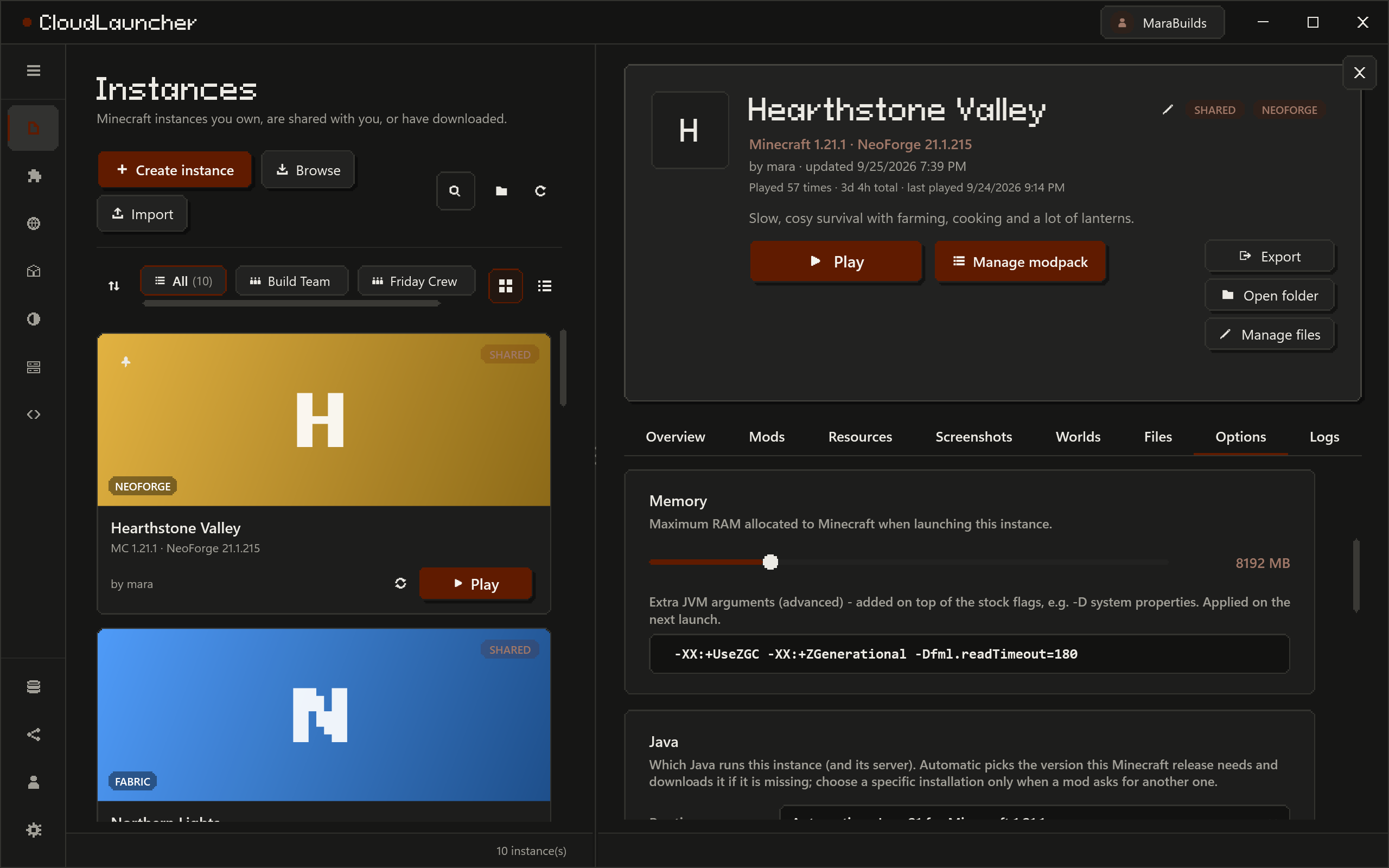This screenshot has height=868, width=1389.
Task: Open the hamburger menu in sidebar
Action: coord(33,71)
